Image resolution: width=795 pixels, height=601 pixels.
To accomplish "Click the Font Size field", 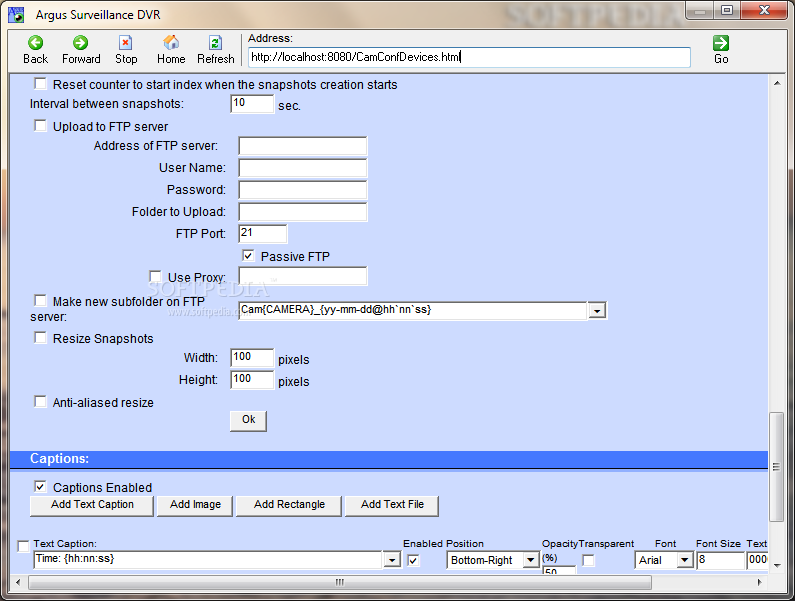I will click(720, 560).
